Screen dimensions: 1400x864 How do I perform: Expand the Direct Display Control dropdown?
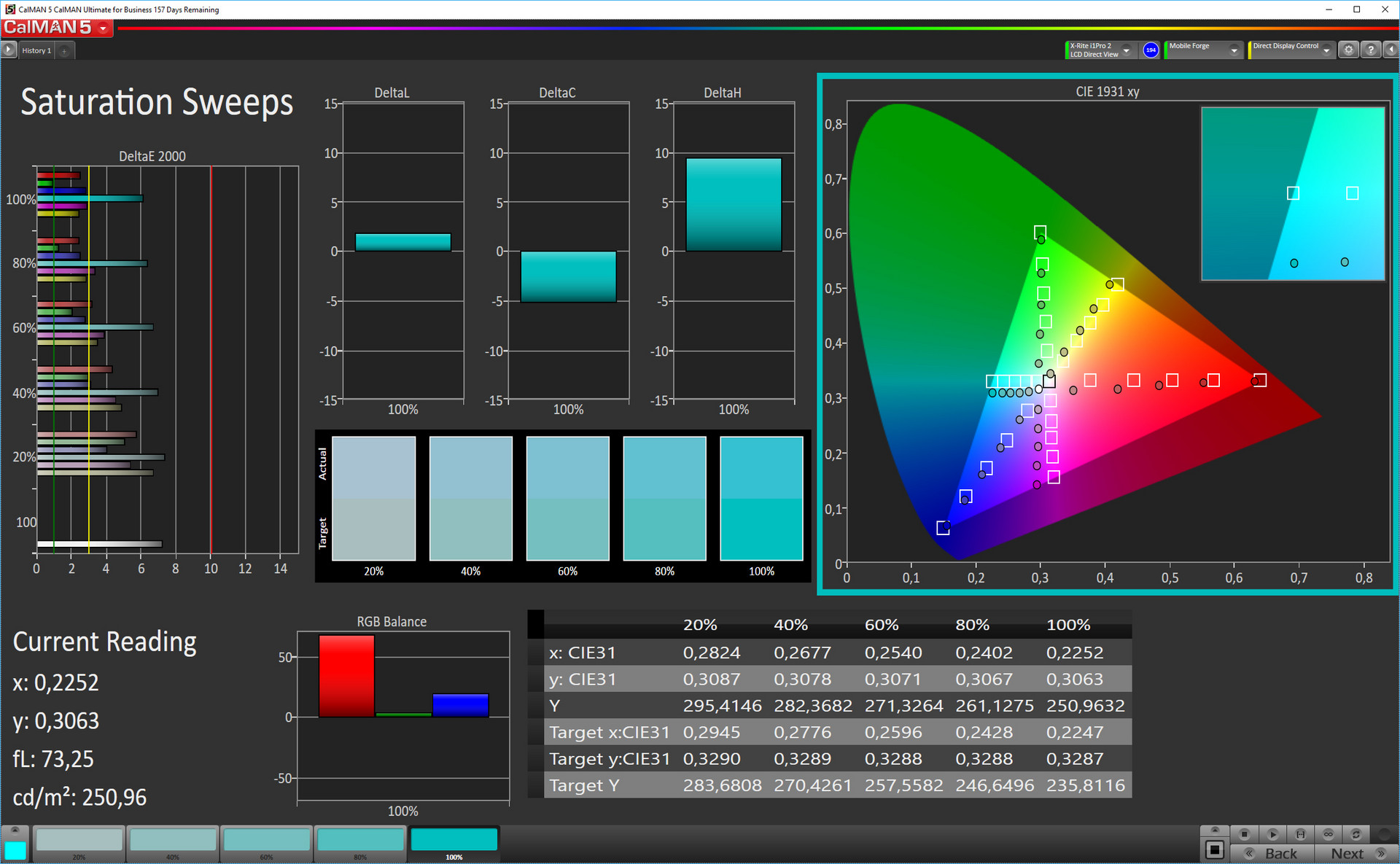pos(1326,50)
